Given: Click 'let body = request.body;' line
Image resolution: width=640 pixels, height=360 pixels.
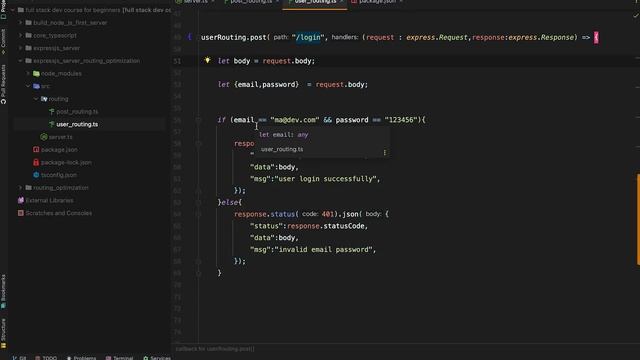Looking at the screenshot, I should 266,61.
